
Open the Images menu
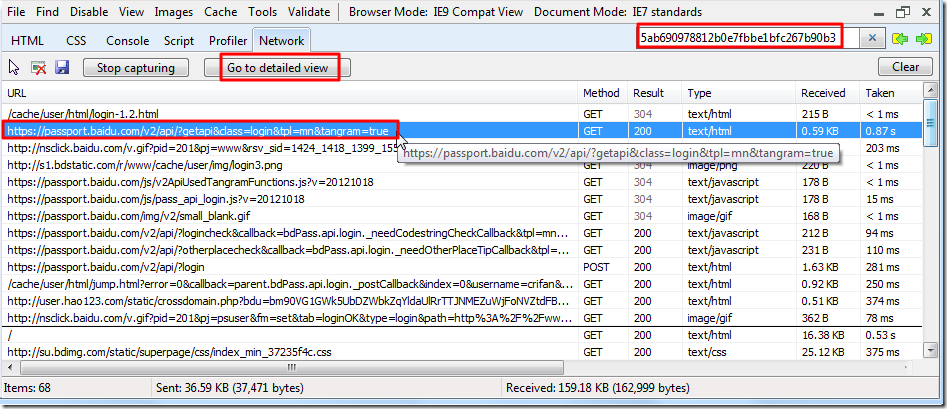[x=173, y=11]
